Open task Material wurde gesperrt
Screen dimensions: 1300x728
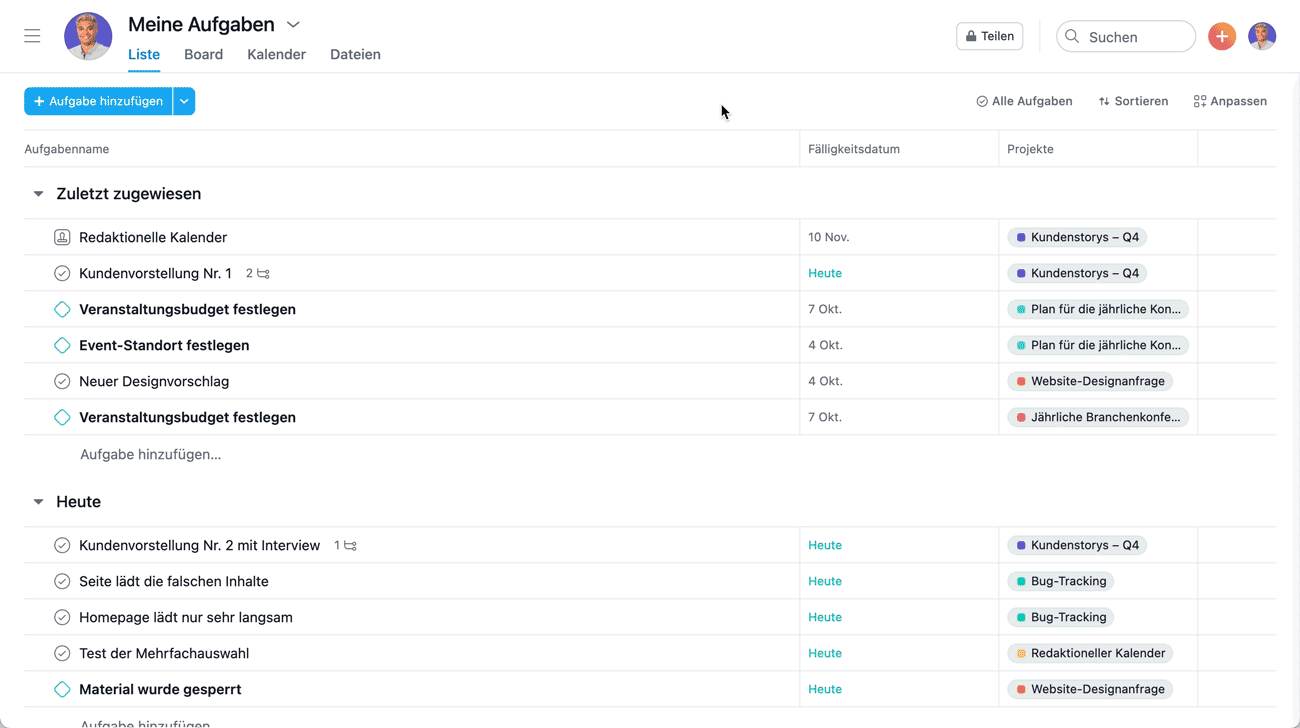160,689
